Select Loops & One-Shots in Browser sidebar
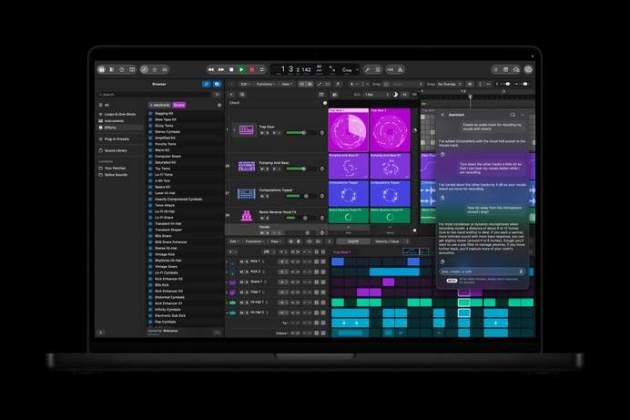This screenshot has width=630, height=420. 120,115
